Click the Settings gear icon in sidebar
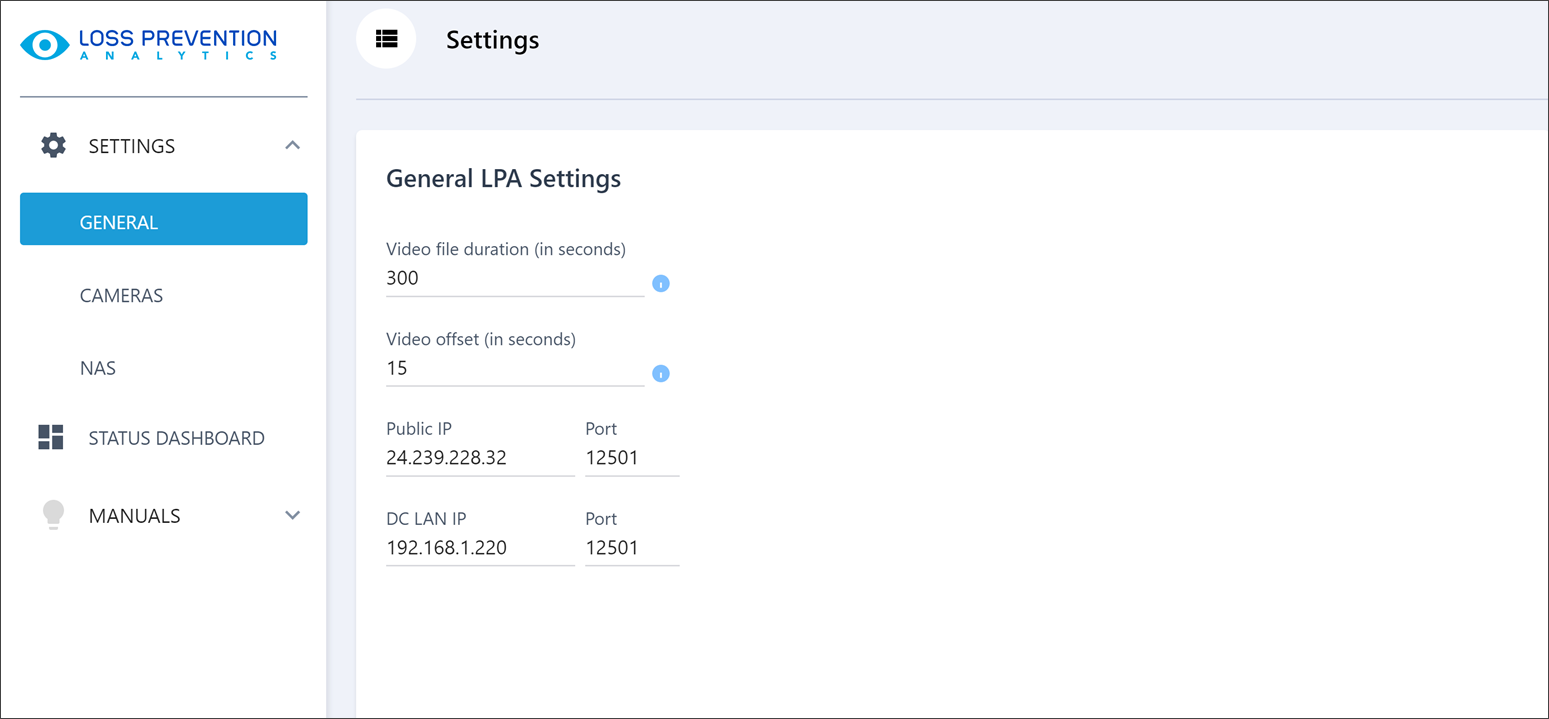Image resolution: width=1549 pixels, height=719 pixels. 53,146
